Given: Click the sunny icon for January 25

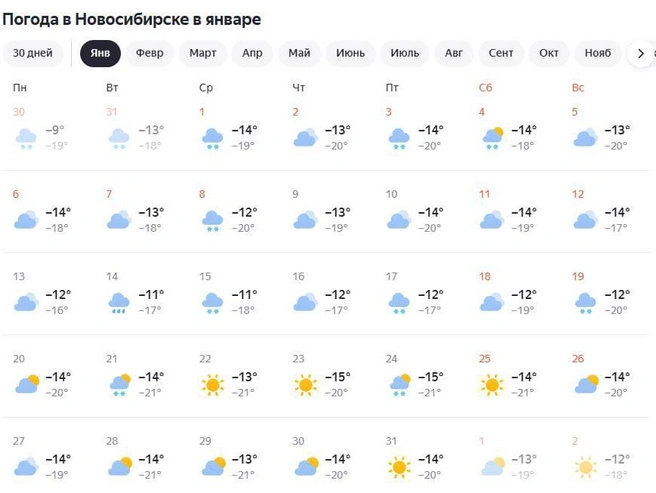Looking at the screenshot, I should pos(492,385).
